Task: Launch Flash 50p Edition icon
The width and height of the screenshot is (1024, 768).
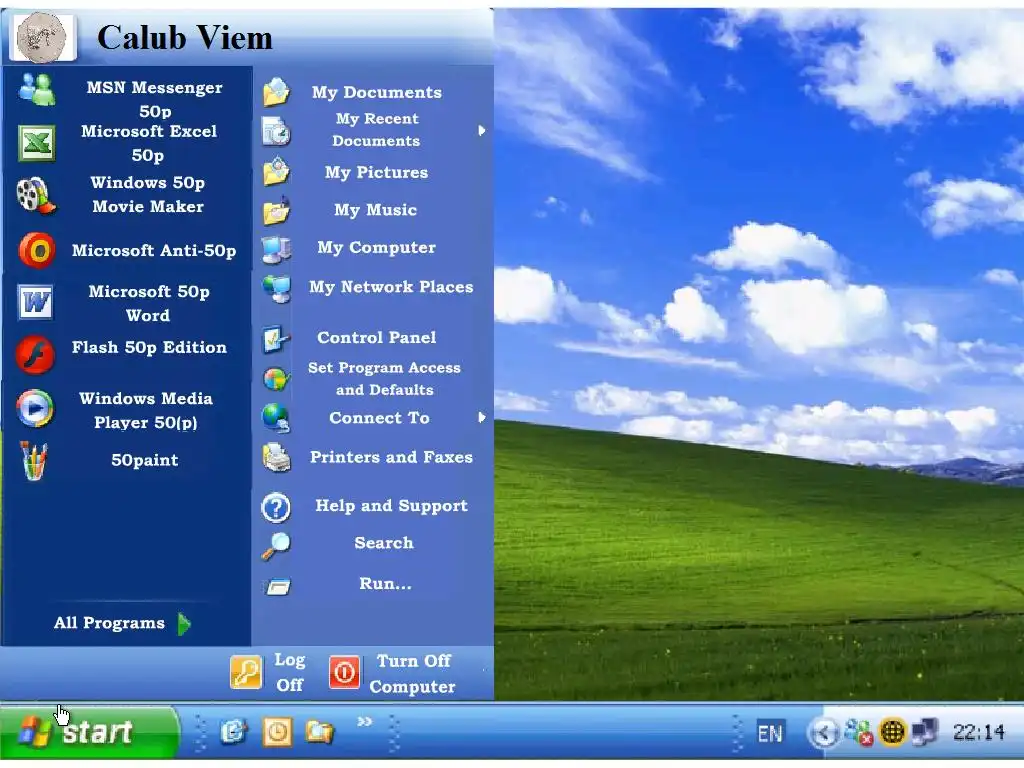Action: click(x=35, y=355)
